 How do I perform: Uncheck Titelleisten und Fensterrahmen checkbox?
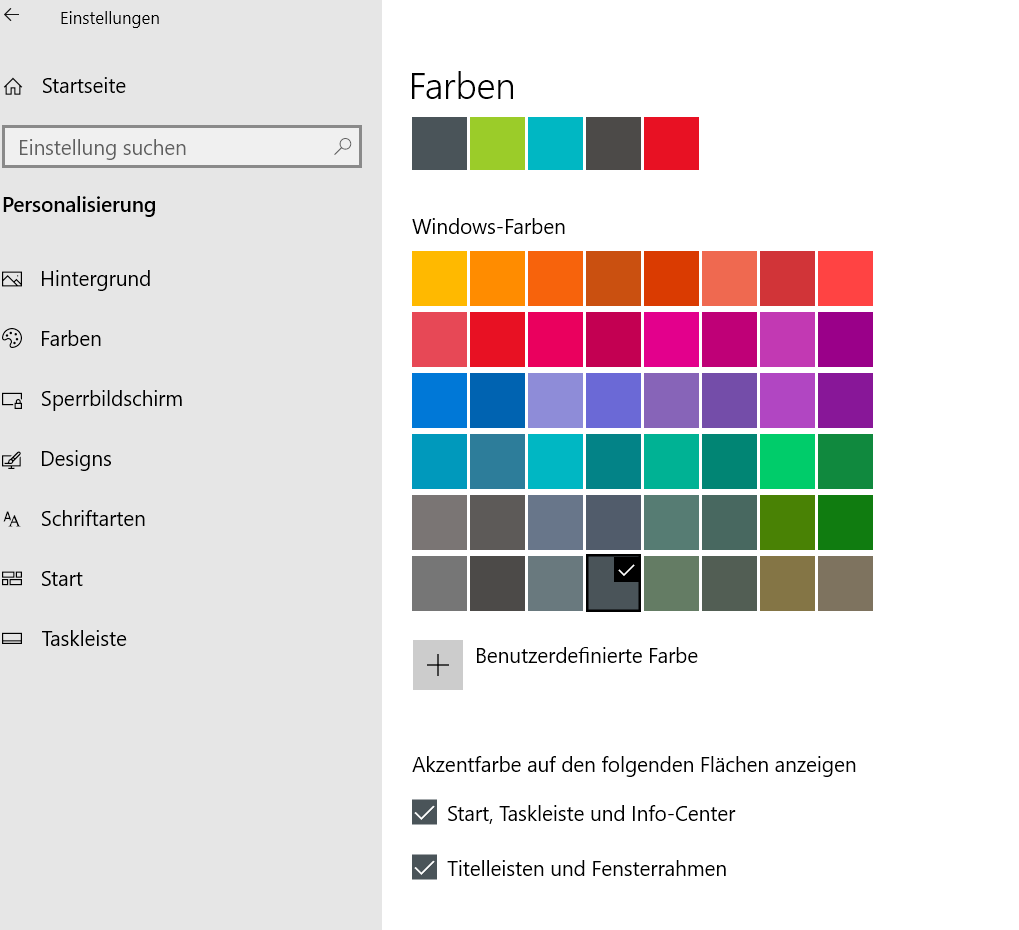pyautogui.click(x=425, y=867)
